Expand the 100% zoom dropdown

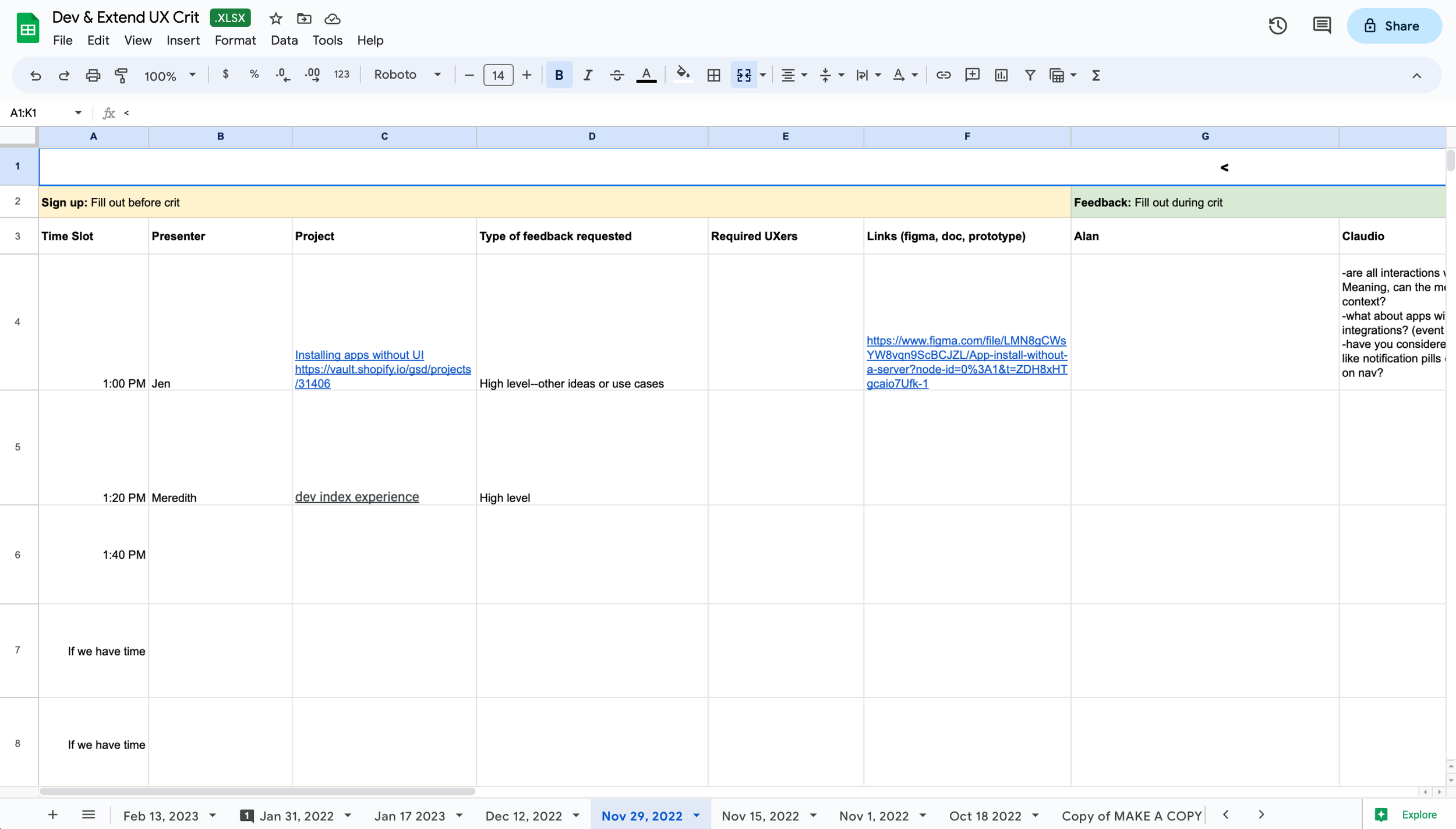coord(169,76)
